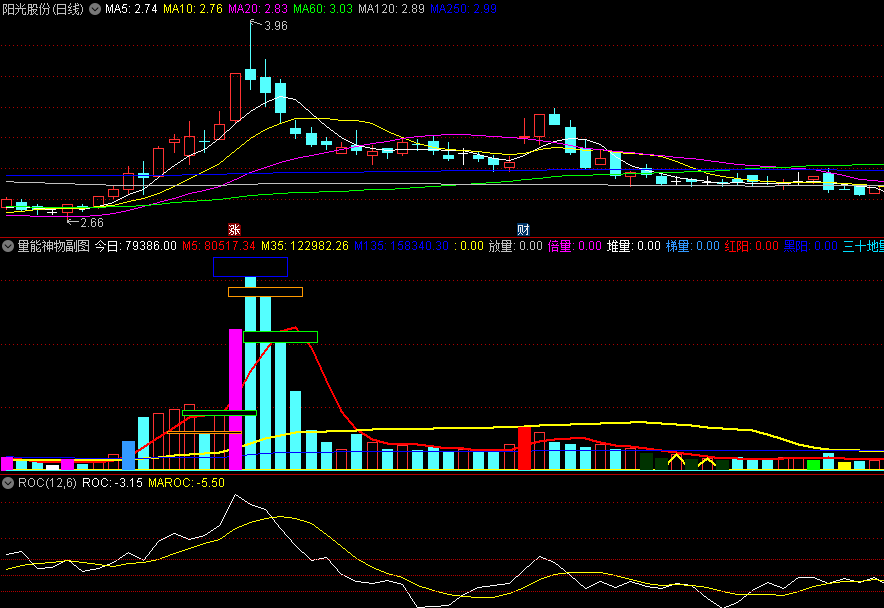Click the red 涨 event marker
The image size is (884, 608).
235,230
